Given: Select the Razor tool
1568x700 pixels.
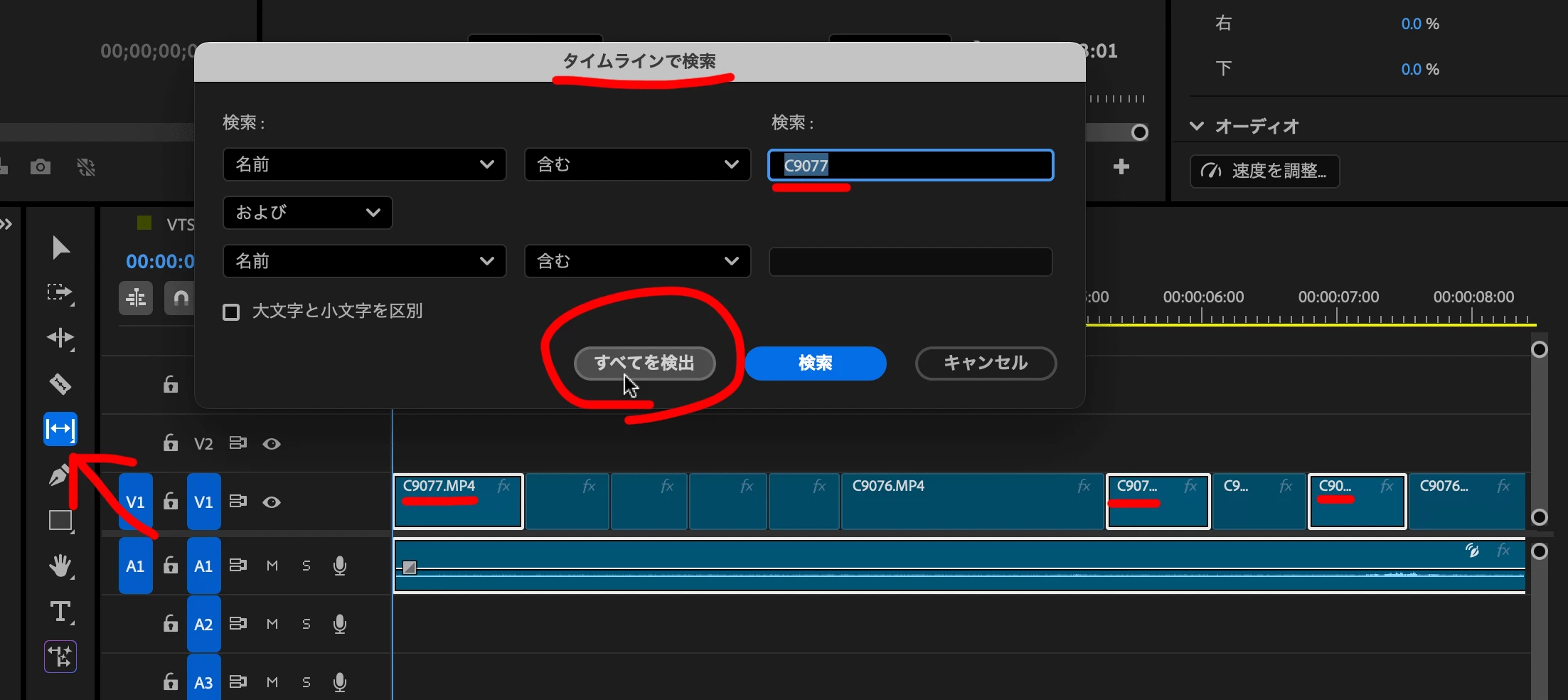Looking at the screenshot, I should [x=60, y=383].
